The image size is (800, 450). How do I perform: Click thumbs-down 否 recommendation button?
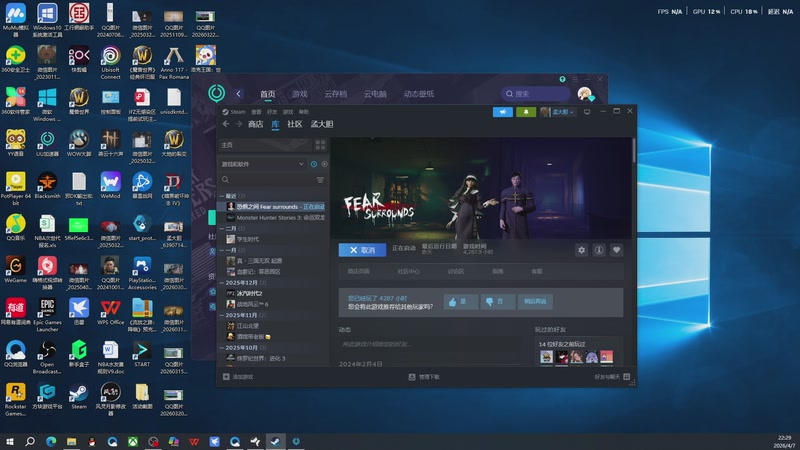tap(497, 302)
